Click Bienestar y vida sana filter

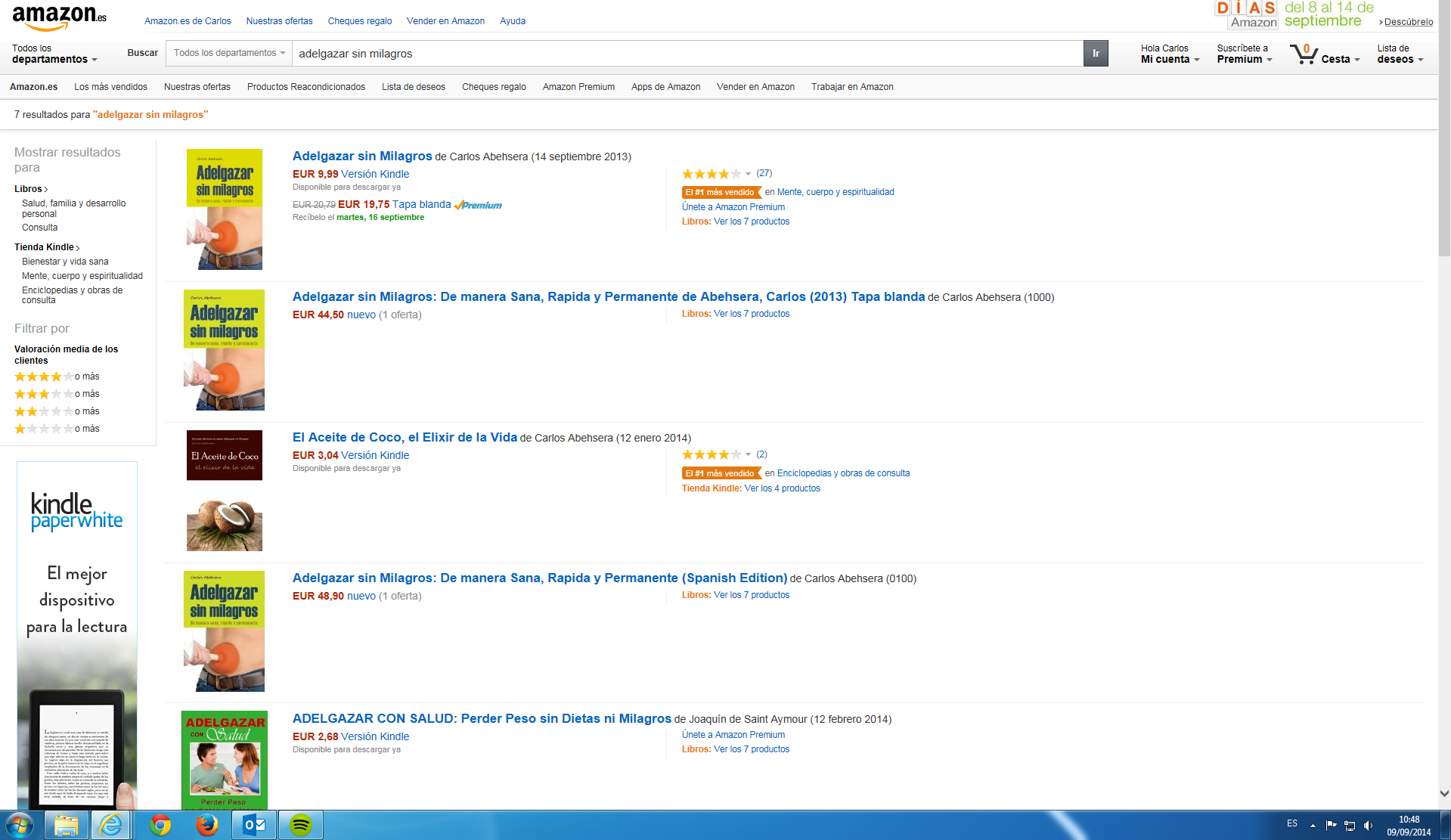65,262
